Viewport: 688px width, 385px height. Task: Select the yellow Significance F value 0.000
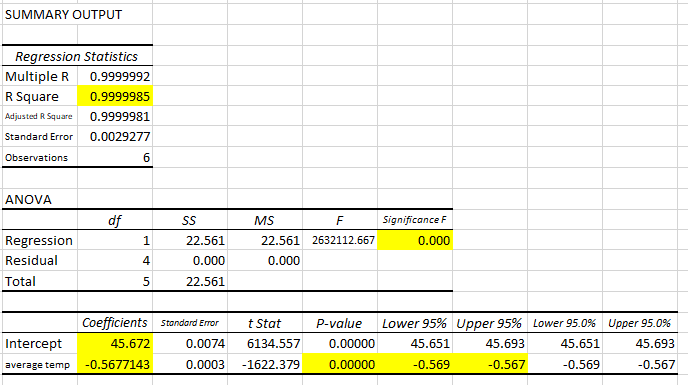(x=415, y=240)
